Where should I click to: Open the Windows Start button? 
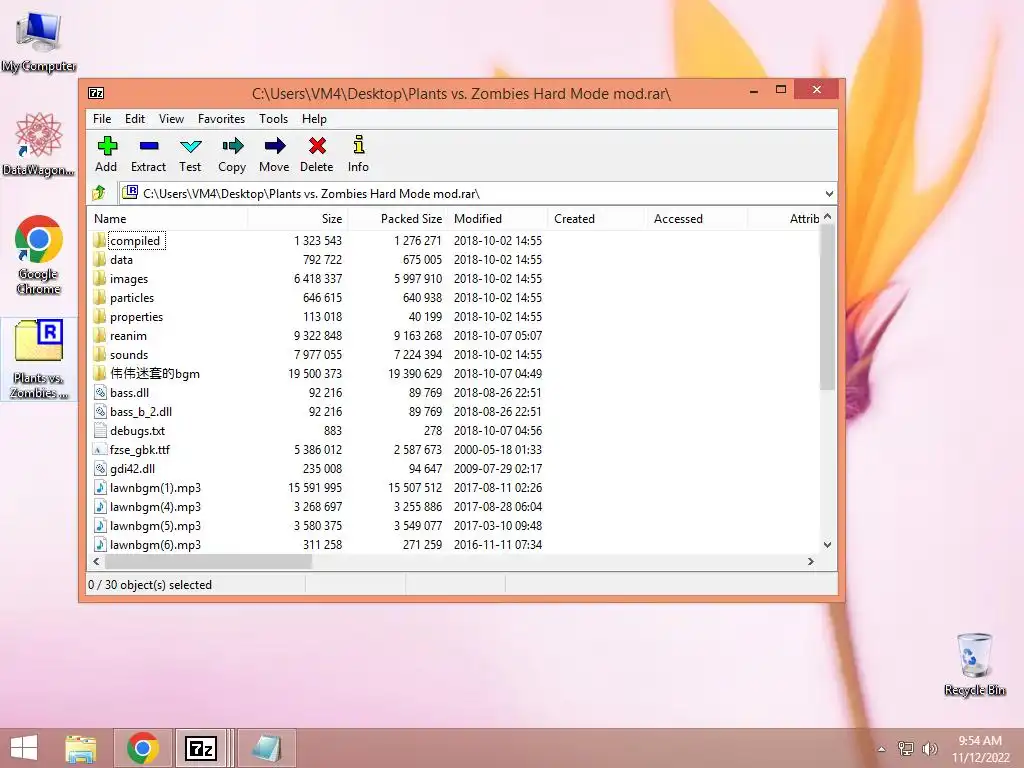click(x=24, y=748)
